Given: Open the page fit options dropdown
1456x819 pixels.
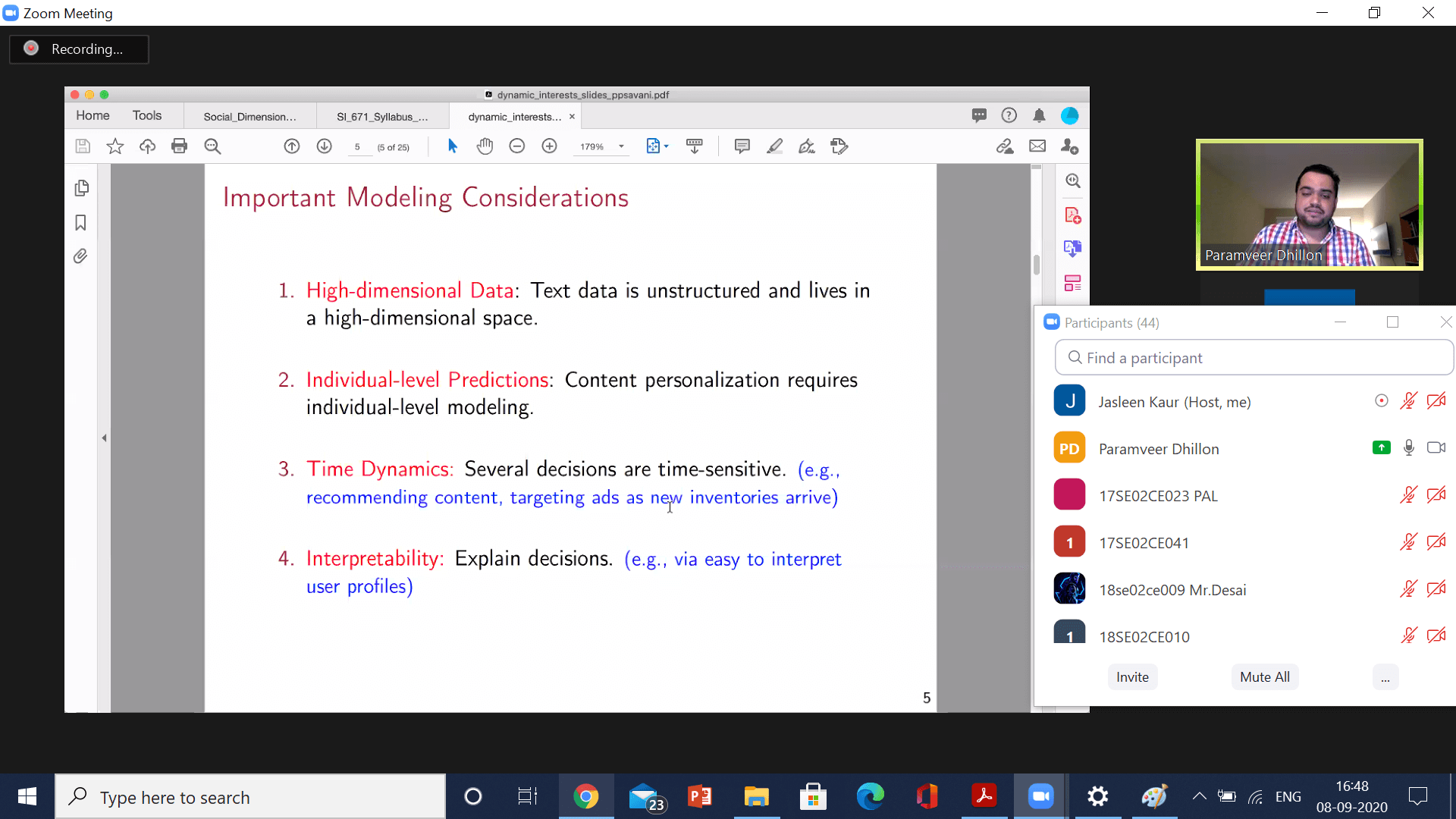Looking at the screenshot, I should 657,146.
